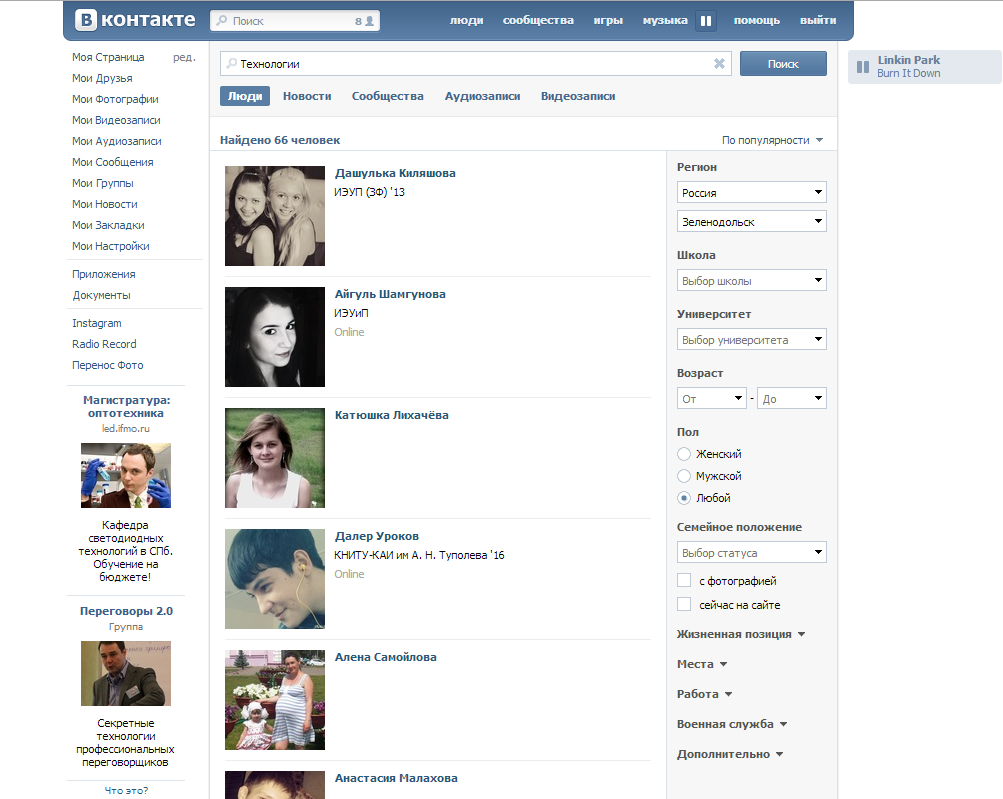Open 'По популярности' sort dropdown
1003x799 pixels.
tap(772, 140)
